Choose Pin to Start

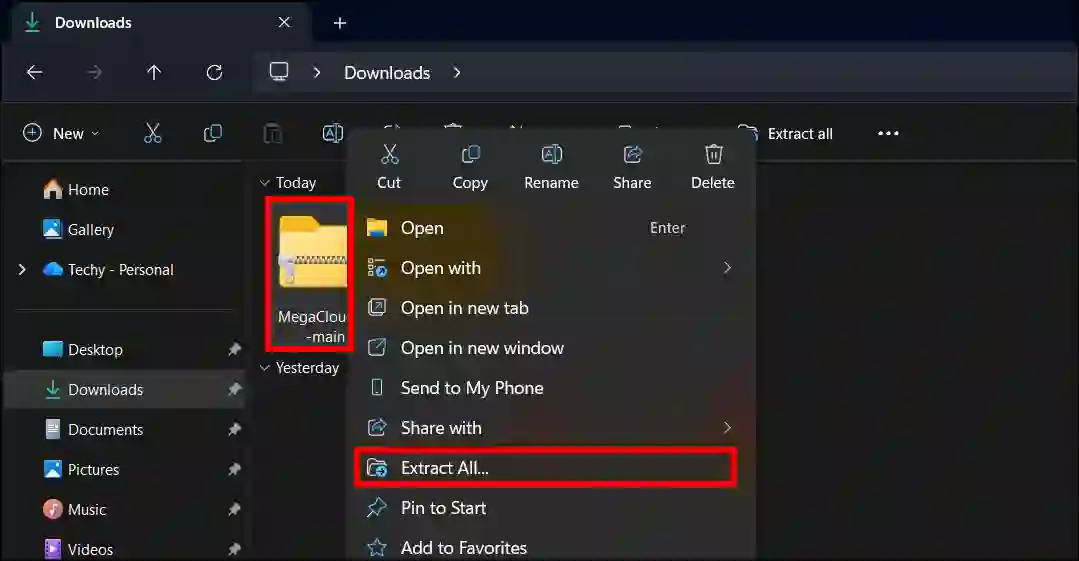click(546, 507)
